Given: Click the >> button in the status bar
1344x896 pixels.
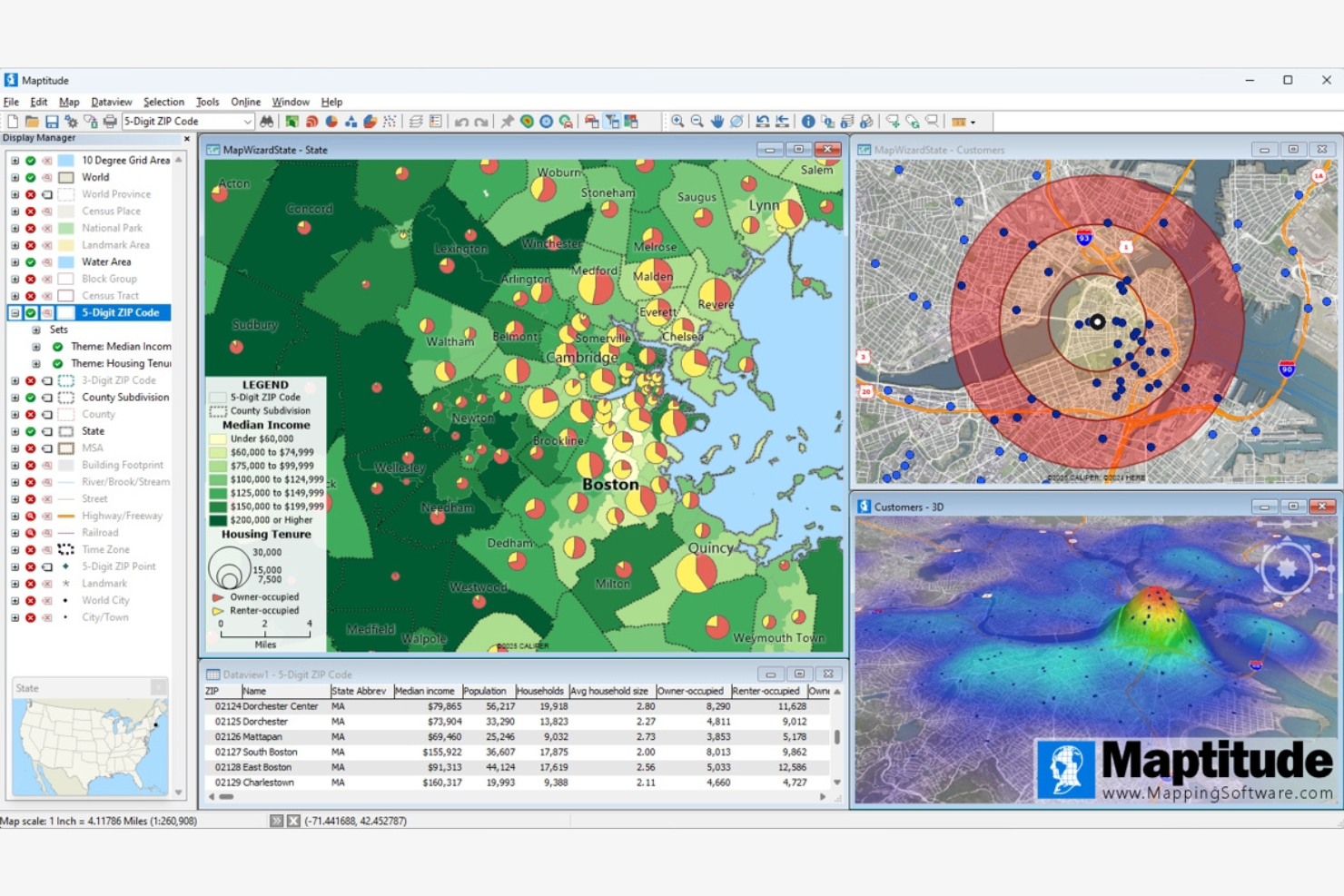Looking at the screenshot, I should pos(277,820).
